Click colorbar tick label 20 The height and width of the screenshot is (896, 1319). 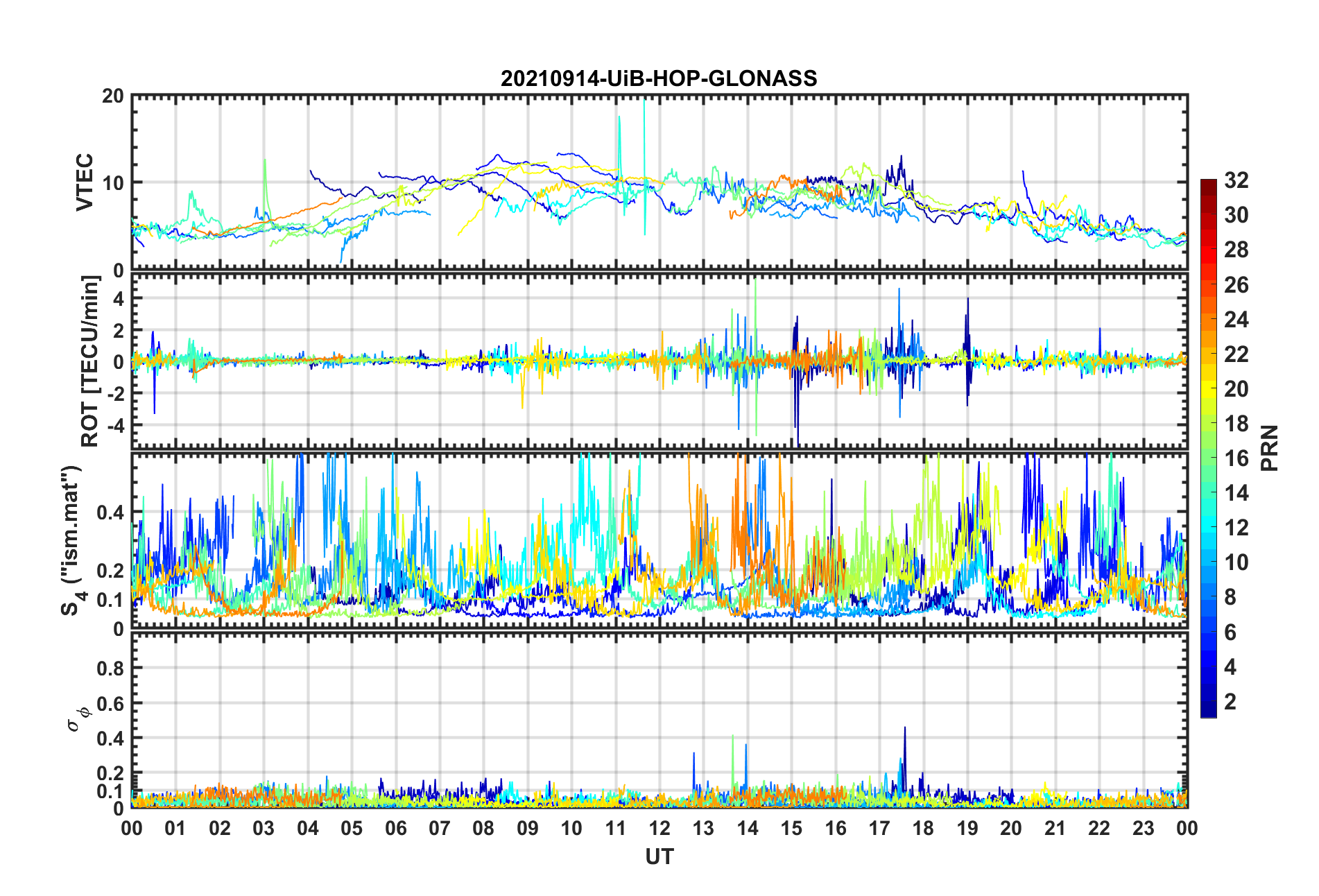pyautogui.click(x=1236, y=388)
